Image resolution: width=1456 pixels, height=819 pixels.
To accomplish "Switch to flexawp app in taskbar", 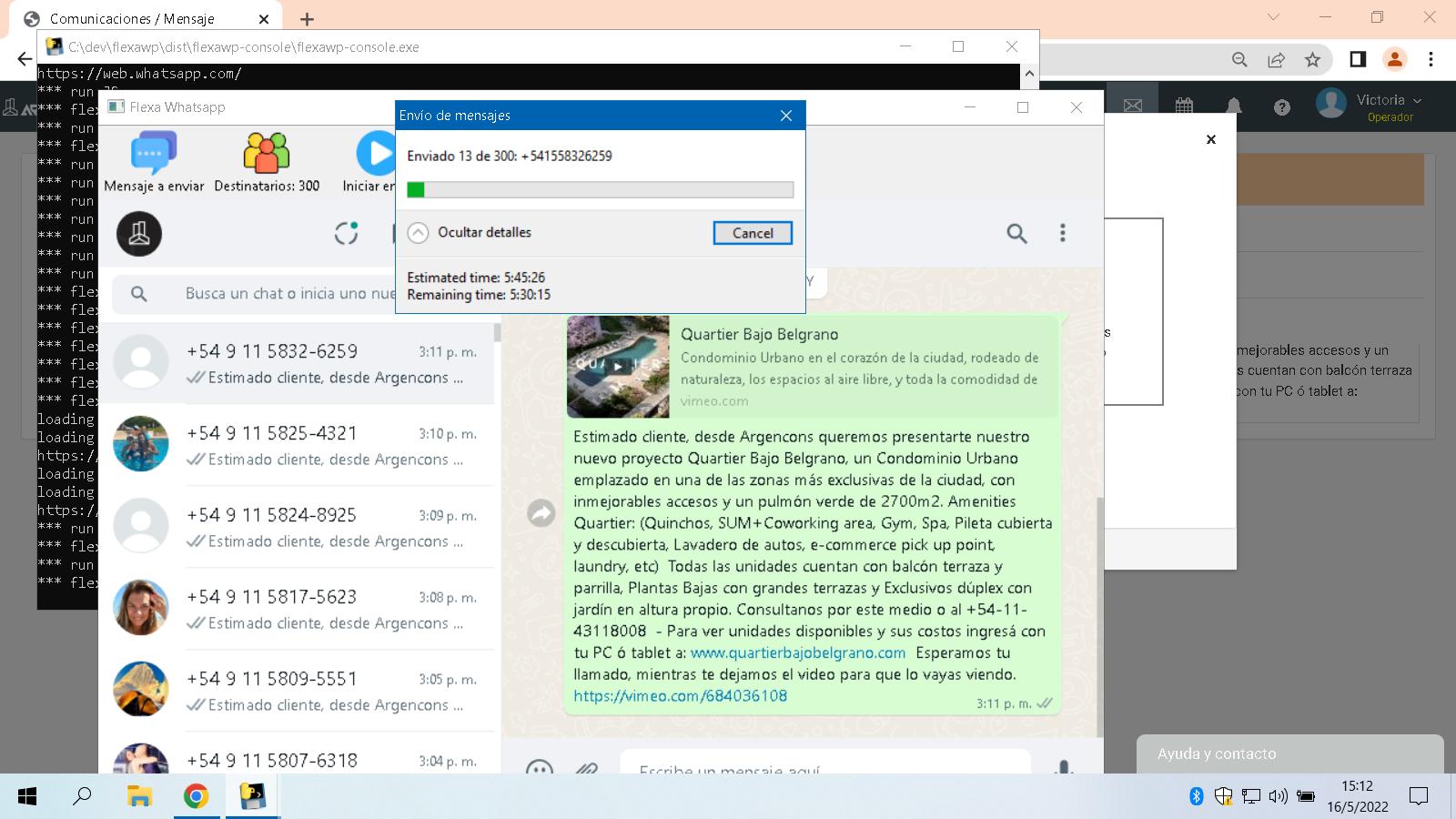I will tap(252, 797).
